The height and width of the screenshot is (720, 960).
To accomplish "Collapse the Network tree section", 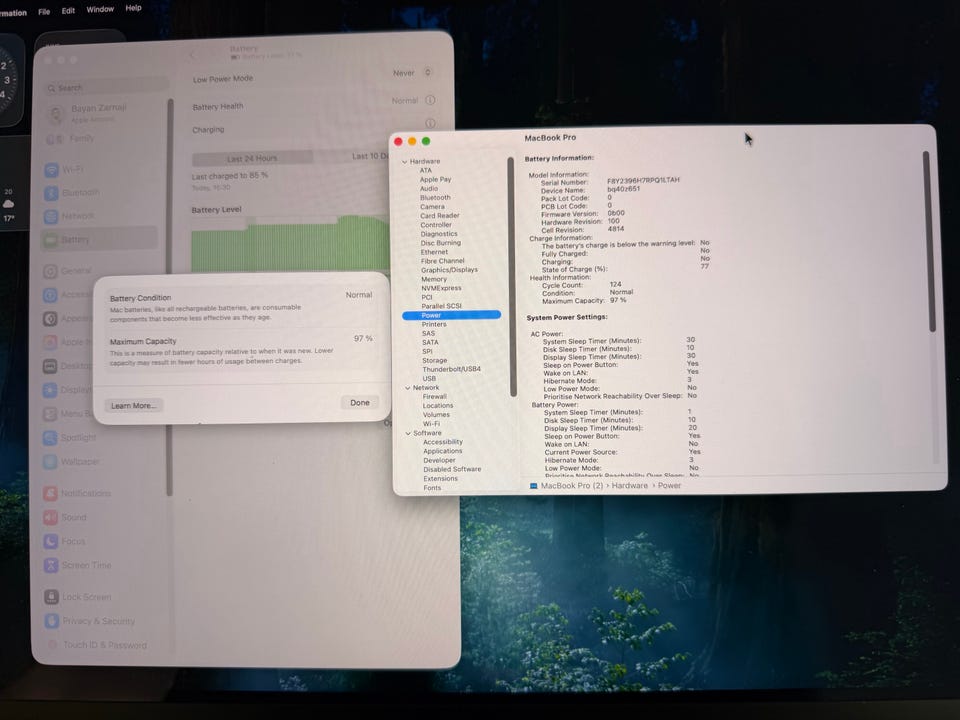I will (x=408, y=388).
